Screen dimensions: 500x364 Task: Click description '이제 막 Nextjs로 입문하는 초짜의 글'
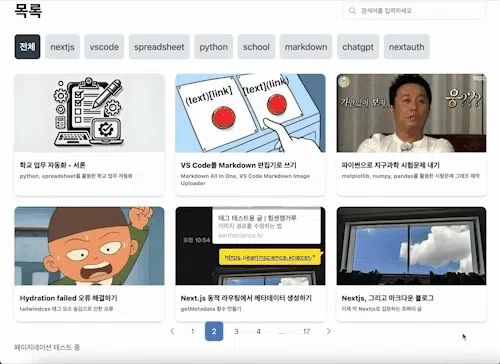click(382, 309)
